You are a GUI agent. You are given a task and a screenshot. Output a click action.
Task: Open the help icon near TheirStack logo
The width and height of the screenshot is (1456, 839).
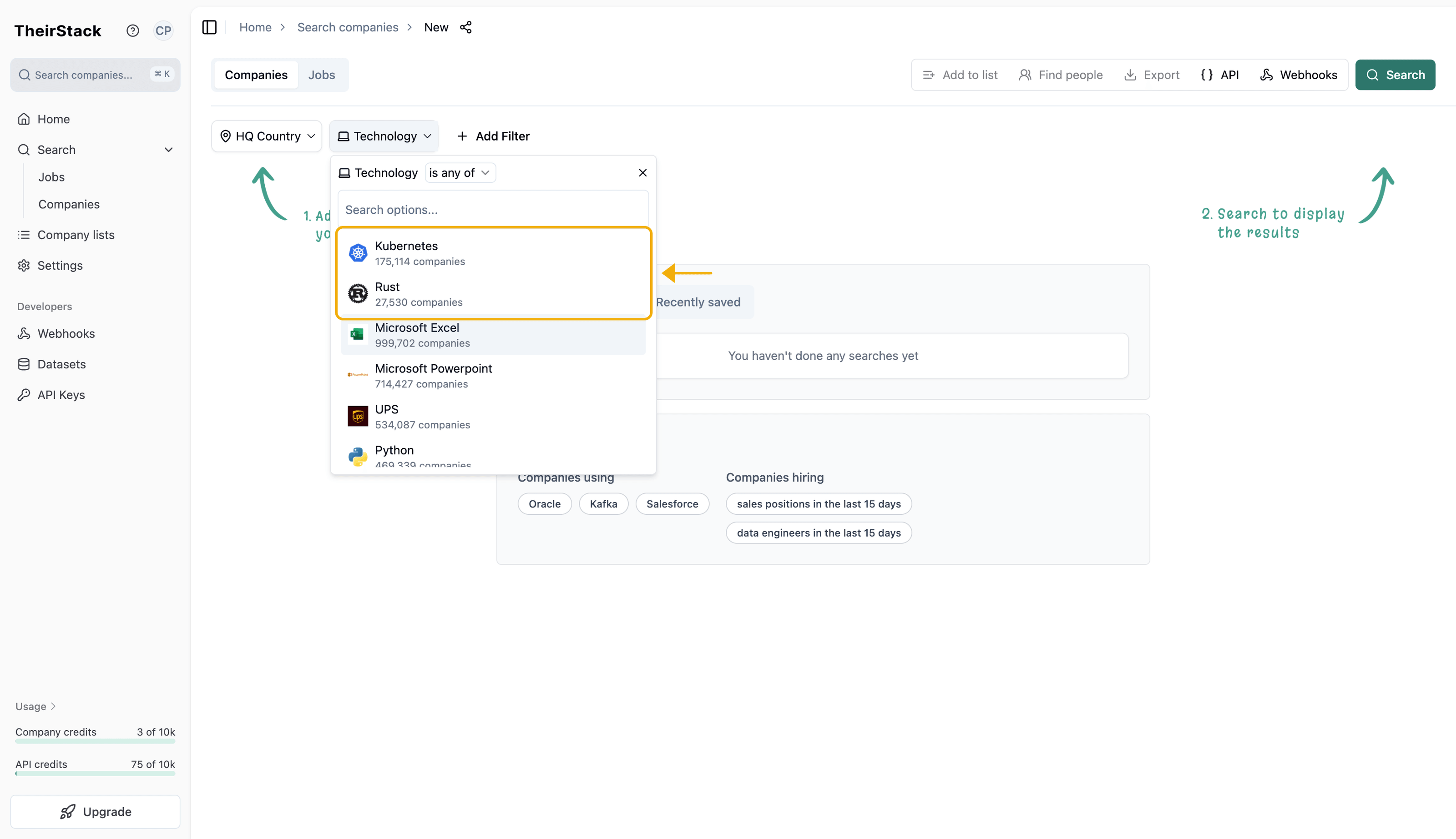click(132, 30)
